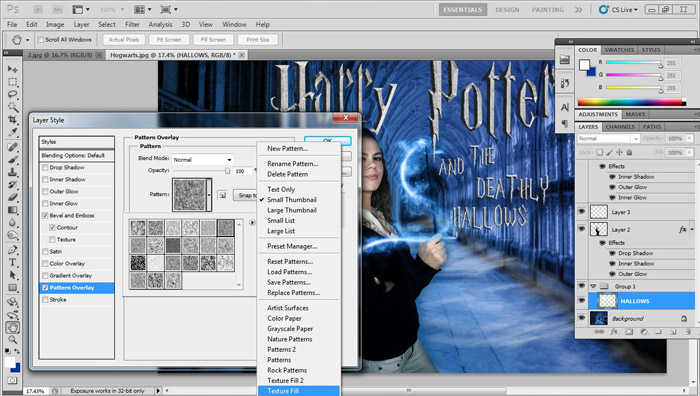The width and height of the screenshot is (700, 396).
Task: Select the History Brush tool
Action: pos(12,184)
